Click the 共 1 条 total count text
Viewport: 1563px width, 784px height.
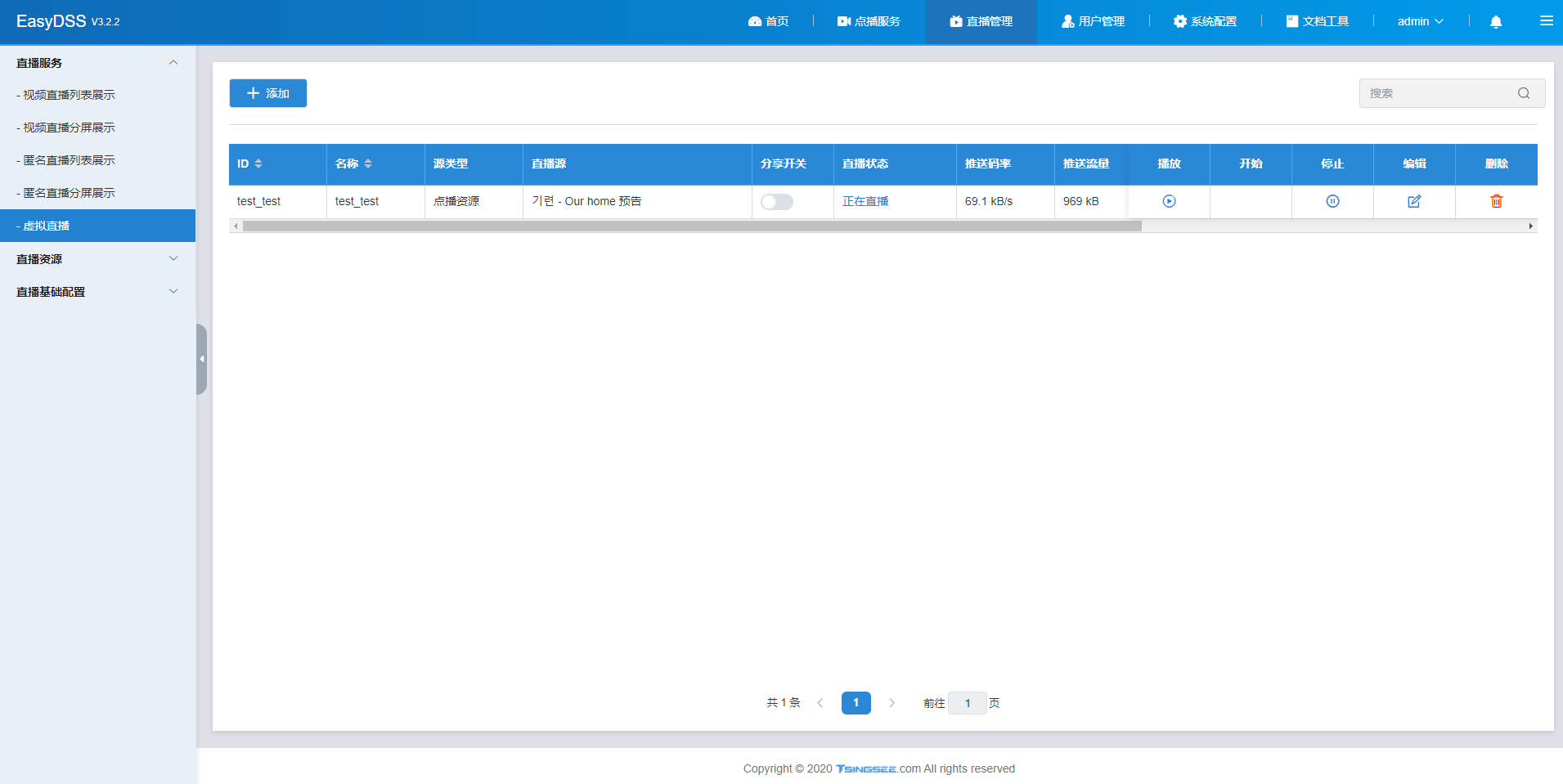[784, 703]
